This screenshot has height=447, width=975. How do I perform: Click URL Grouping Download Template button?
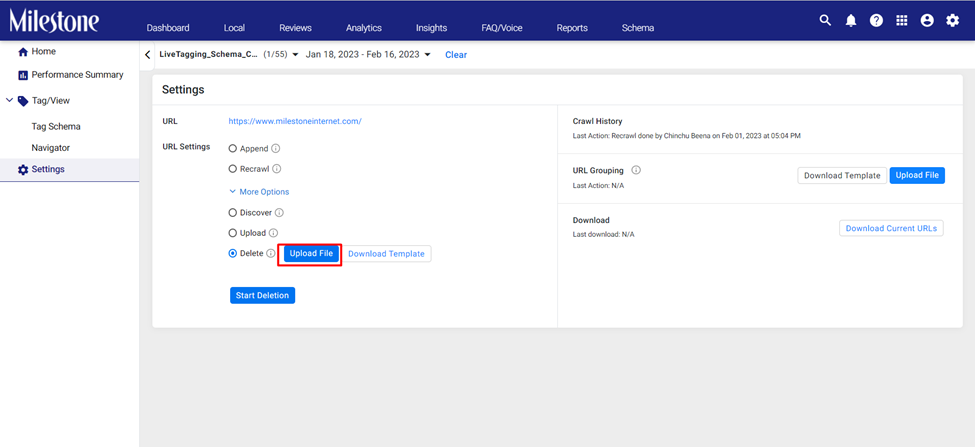pyautogui.click(x=842, y=175)
